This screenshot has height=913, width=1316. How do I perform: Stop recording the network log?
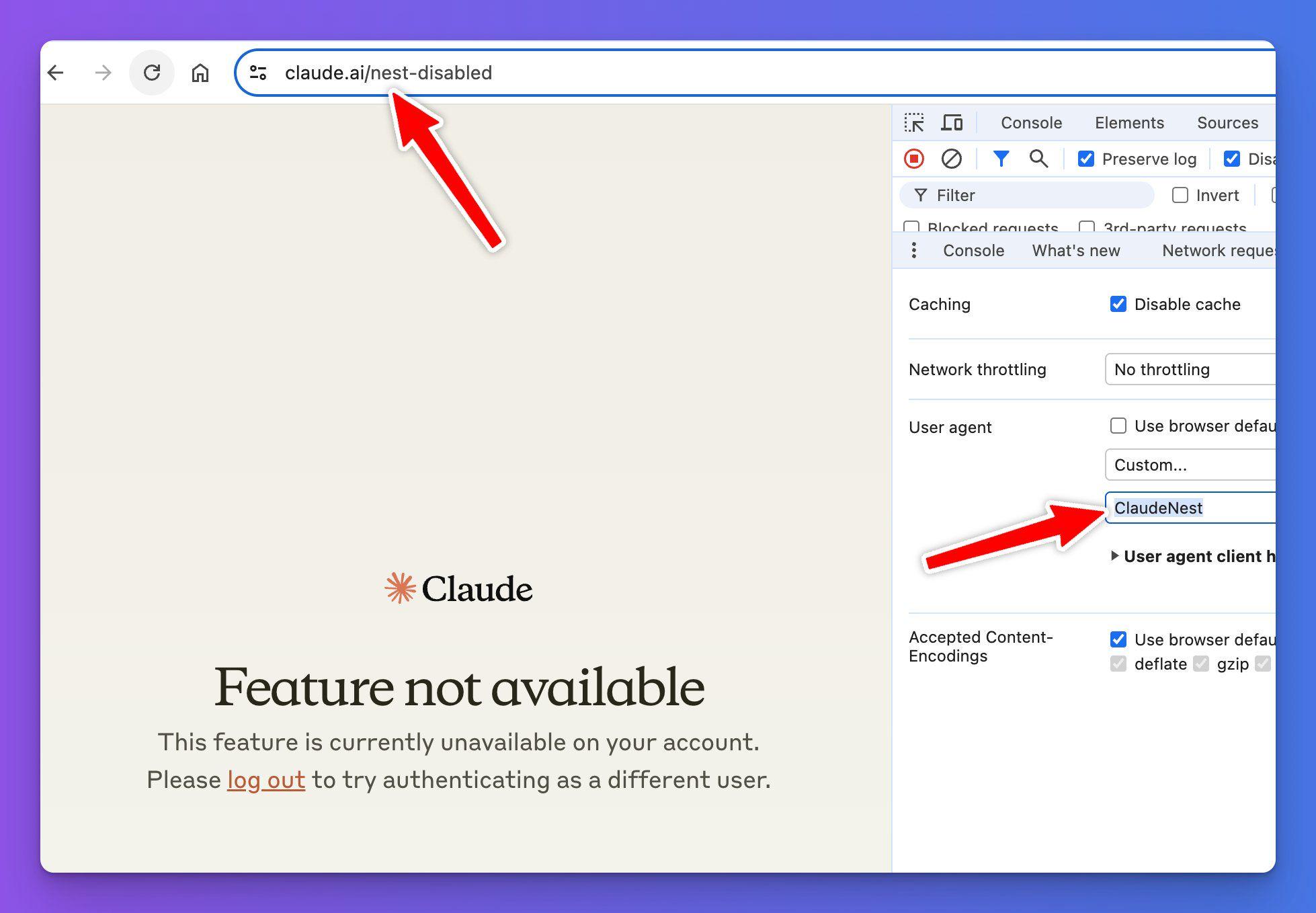[x=914, y=159]
